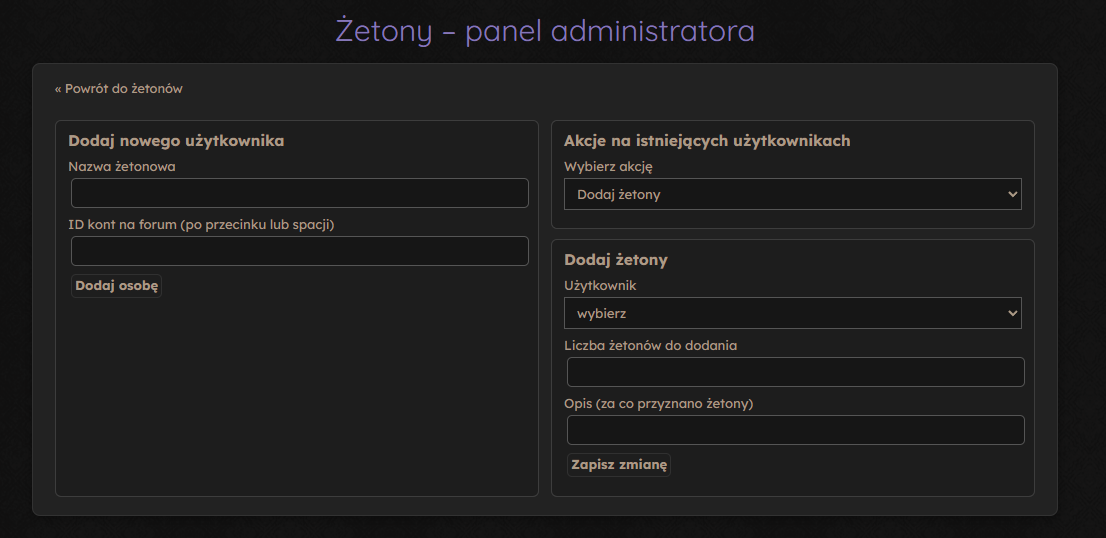Click the 'Akcje na istniejących użytkownikach' heading
The image size is (1106, 538).
click(707, 141)
